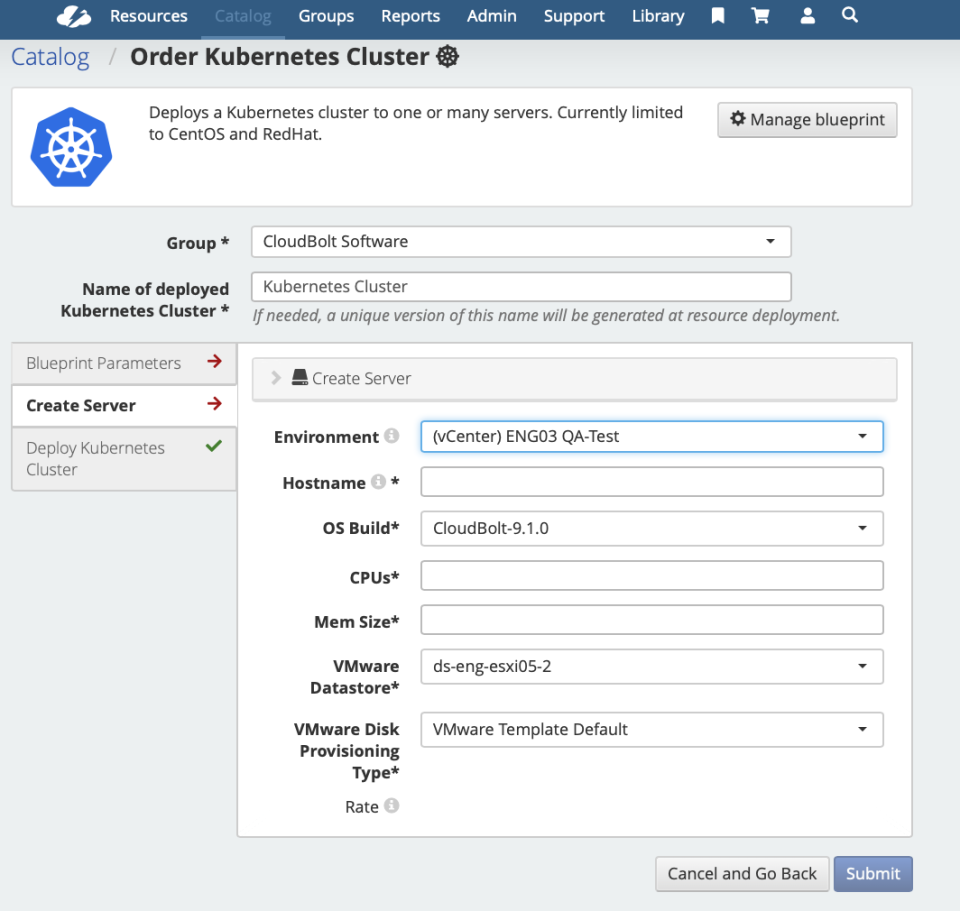Click the CloudBolt logo in the navbar

(x=73, y=16)
